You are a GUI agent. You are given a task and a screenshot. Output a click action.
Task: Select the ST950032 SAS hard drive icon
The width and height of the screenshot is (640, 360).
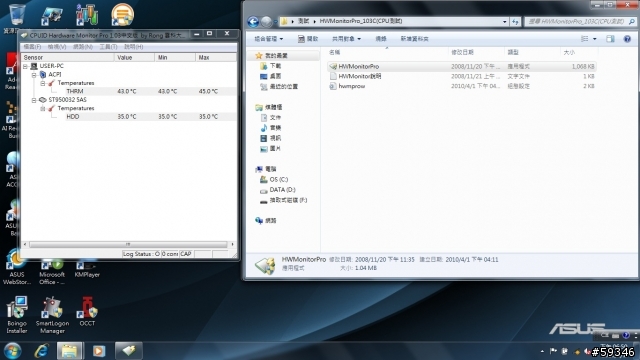pos(42,100)
